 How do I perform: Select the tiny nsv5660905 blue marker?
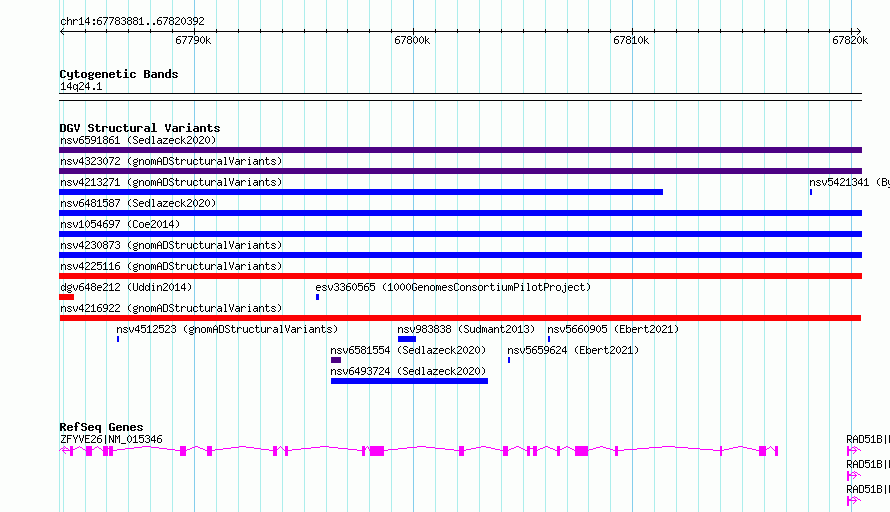click(549, 339)
